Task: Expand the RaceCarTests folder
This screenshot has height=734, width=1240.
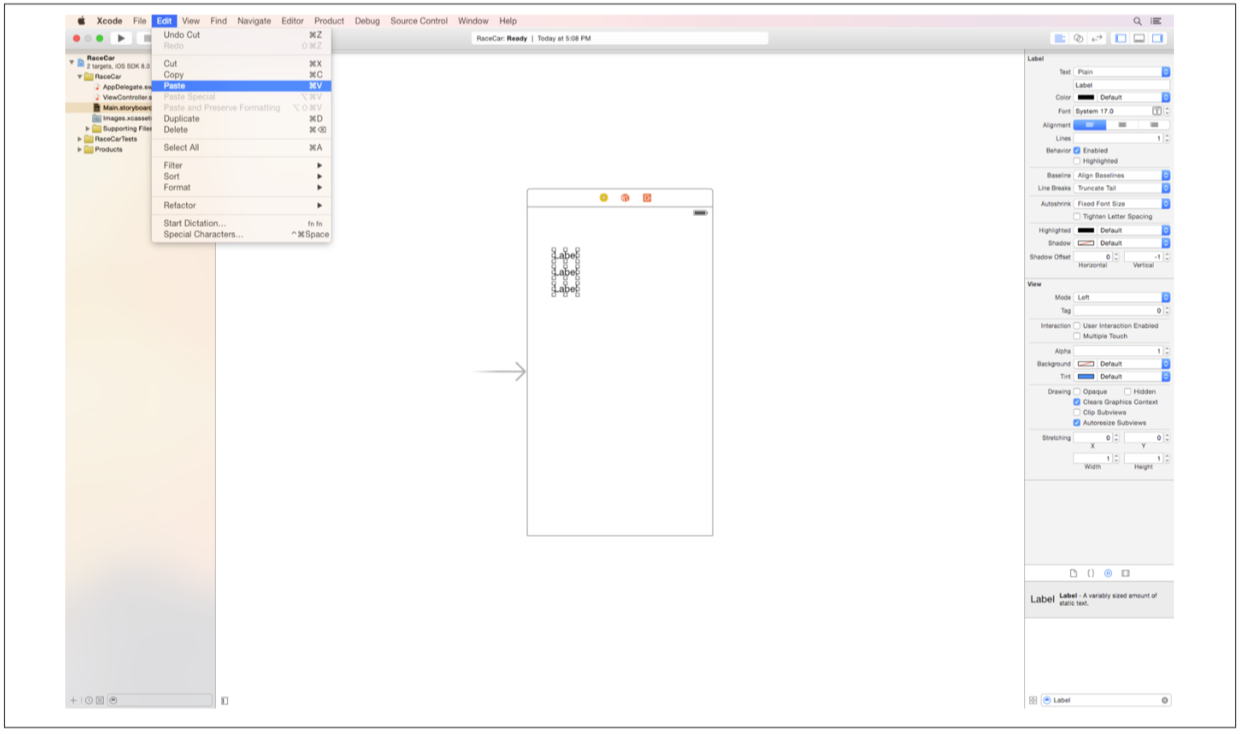Action: click(x=80, y=139)
